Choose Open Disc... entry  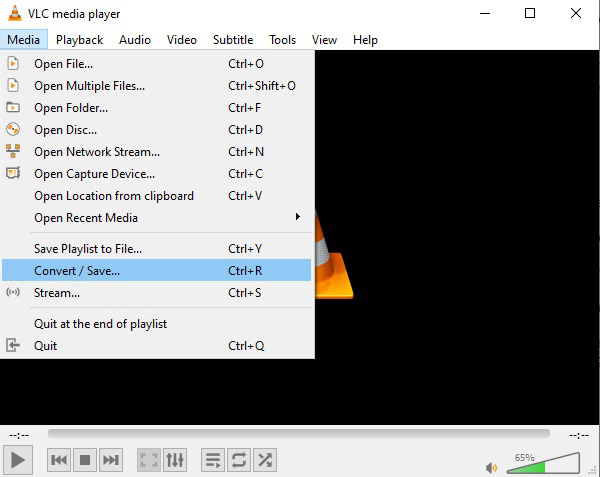156,130
